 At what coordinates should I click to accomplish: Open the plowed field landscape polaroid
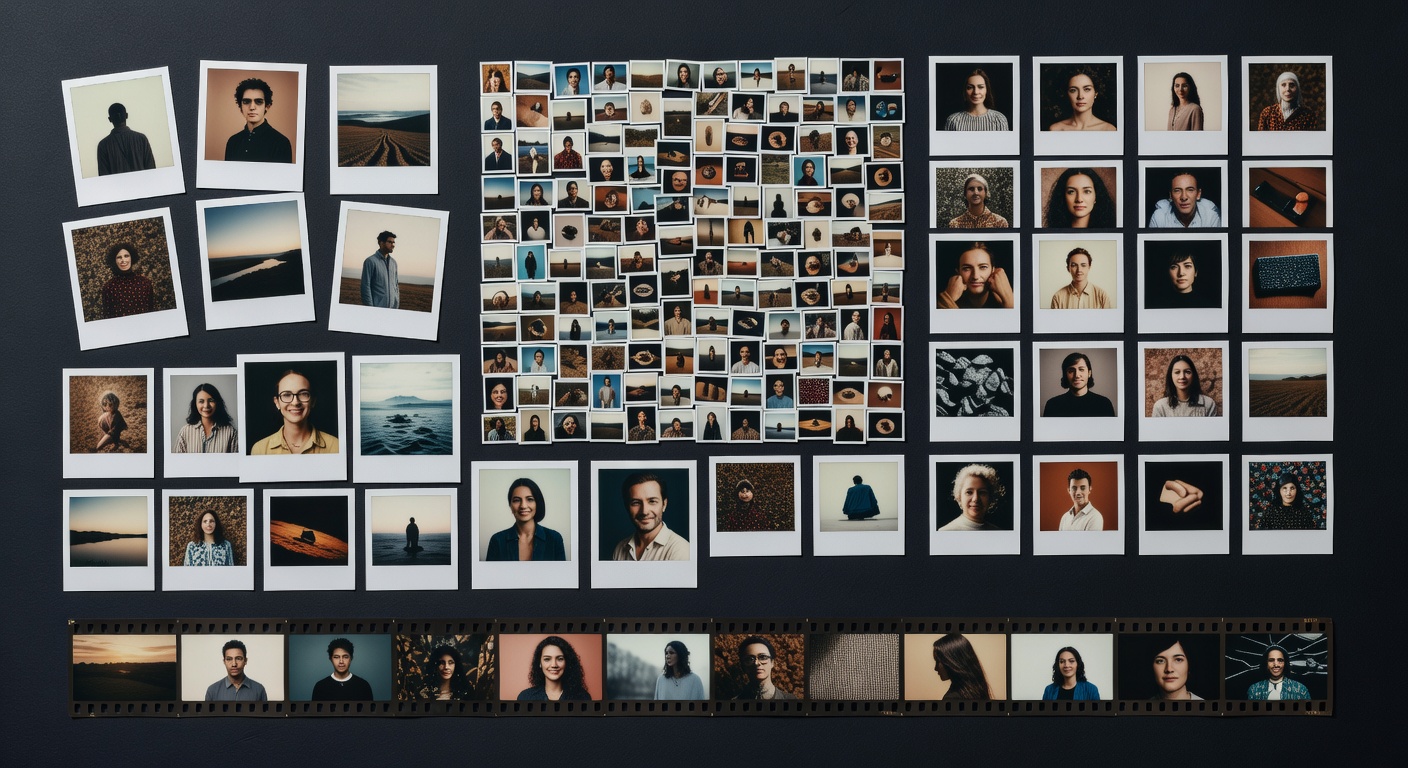(x=383, y=125)
